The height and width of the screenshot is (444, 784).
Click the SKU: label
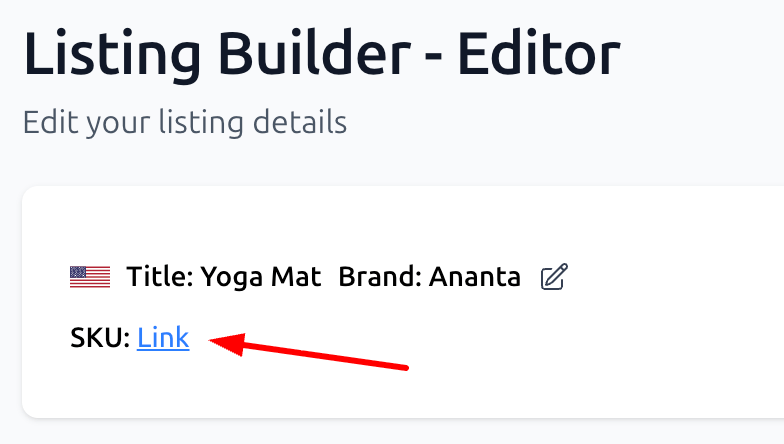[100, 338]
